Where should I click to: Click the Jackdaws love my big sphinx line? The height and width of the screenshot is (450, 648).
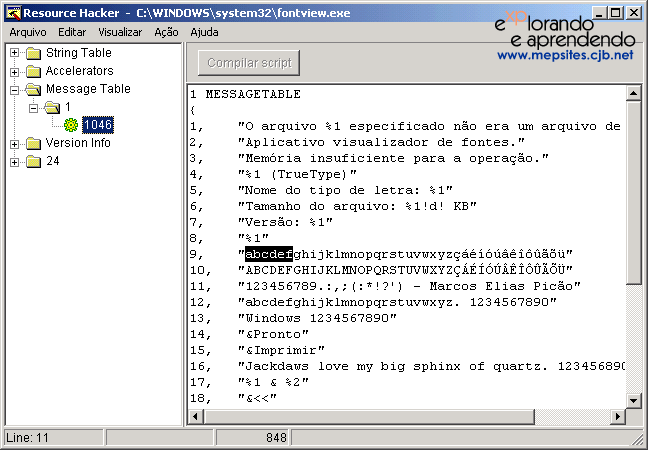click(431, 367)
